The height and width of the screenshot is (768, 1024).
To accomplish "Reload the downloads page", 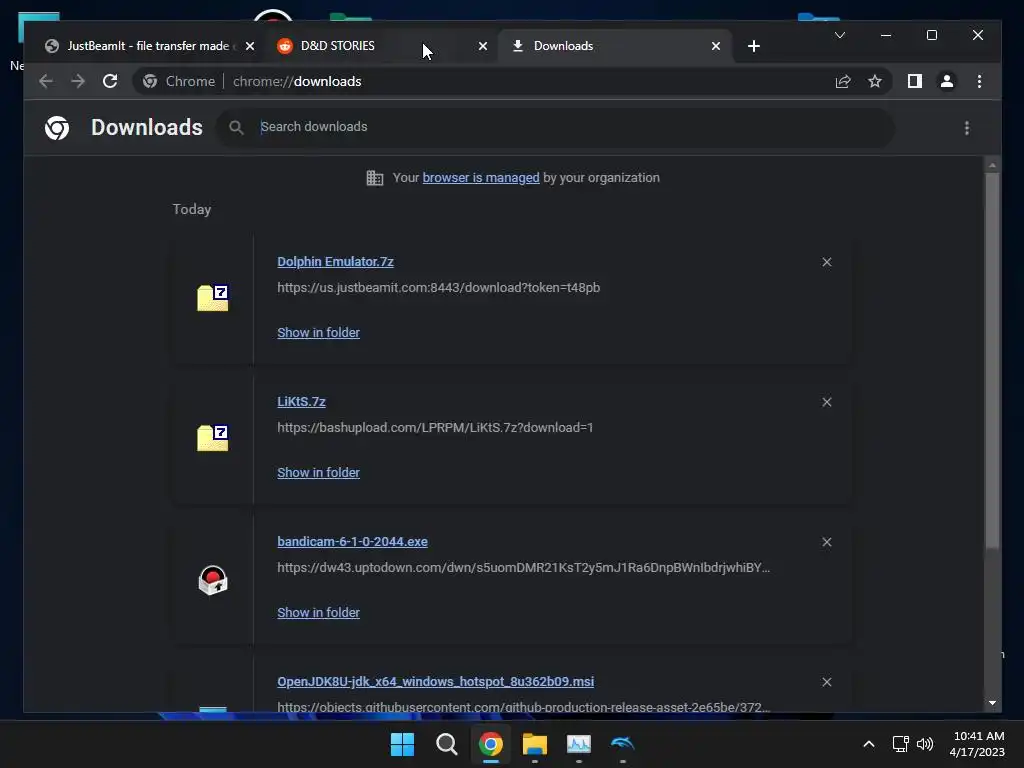I will point(110,81).
